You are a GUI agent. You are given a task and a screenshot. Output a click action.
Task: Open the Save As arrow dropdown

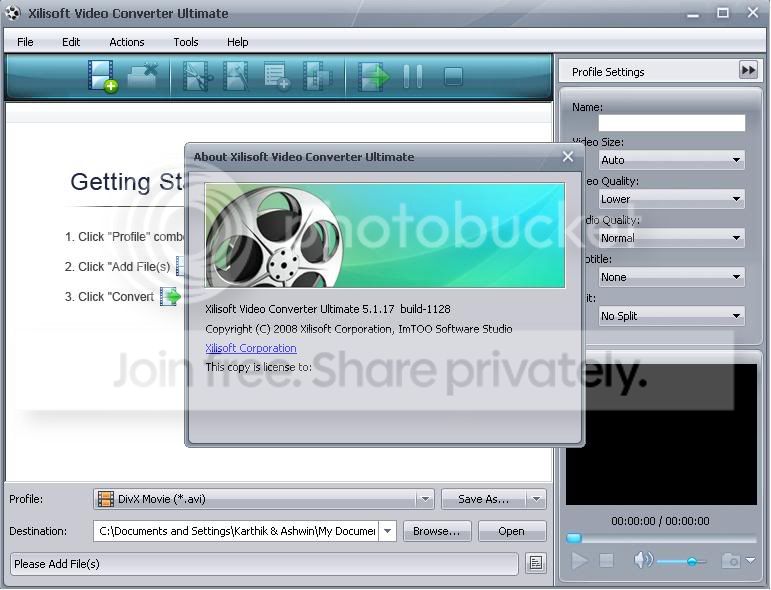tap(536, 499)
